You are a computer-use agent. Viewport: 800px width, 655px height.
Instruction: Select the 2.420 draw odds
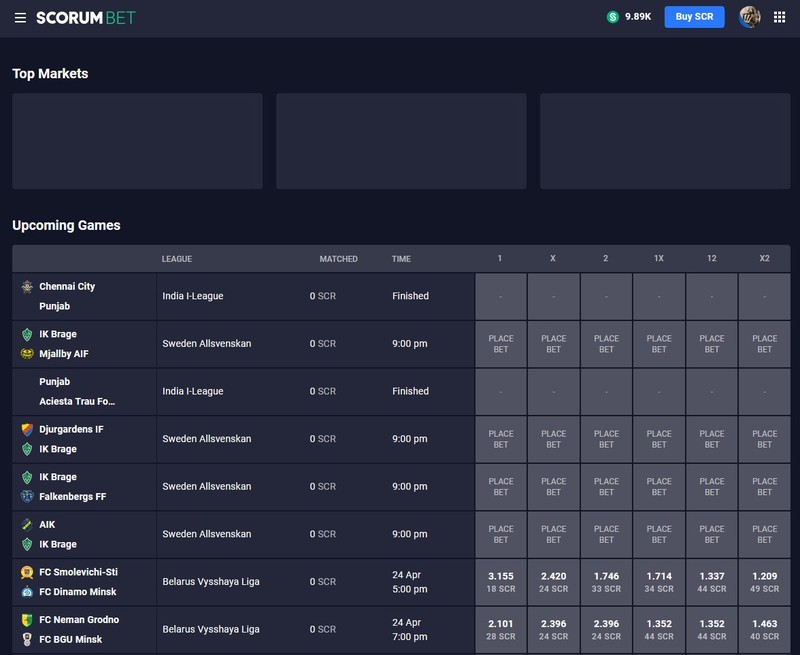tap(554, 582)
